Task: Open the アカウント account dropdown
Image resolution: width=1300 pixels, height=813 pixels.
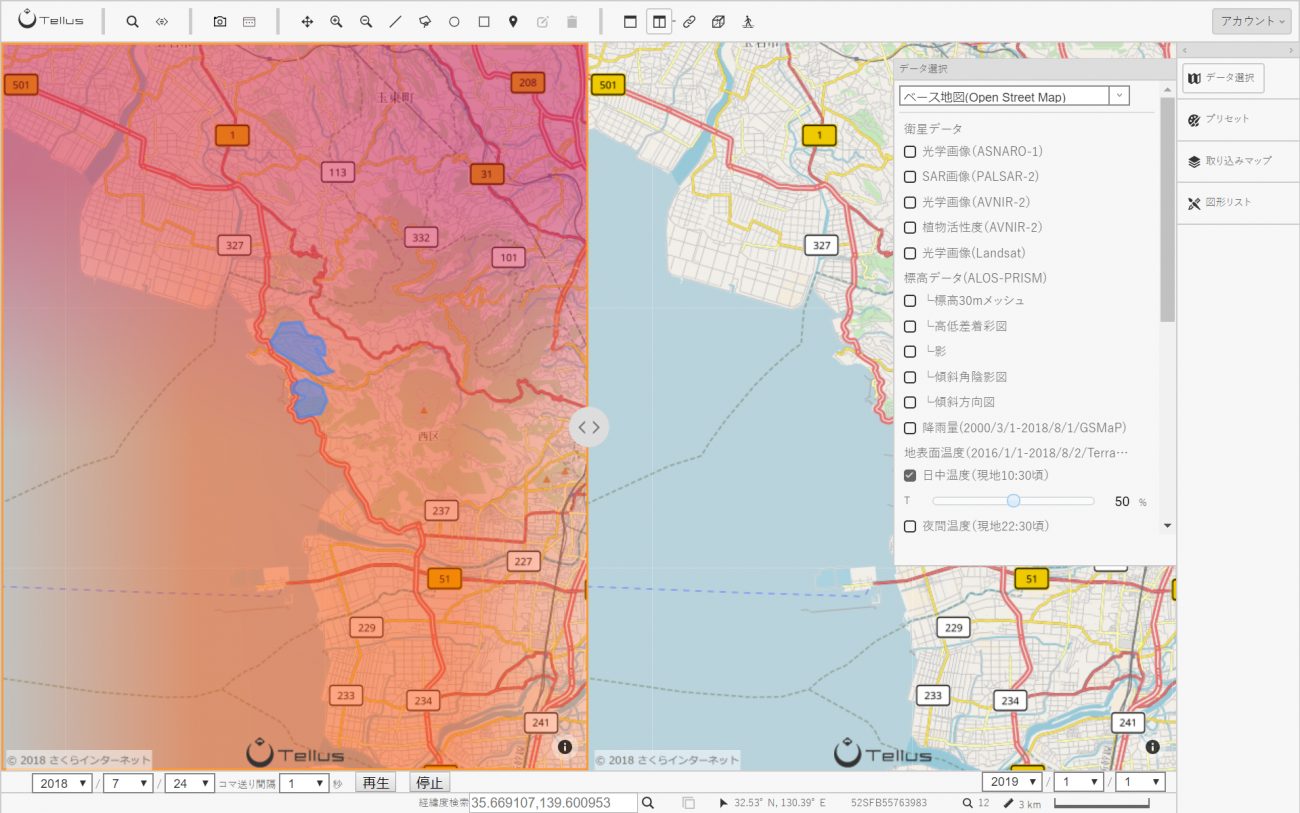Action: coord(1252,21)
